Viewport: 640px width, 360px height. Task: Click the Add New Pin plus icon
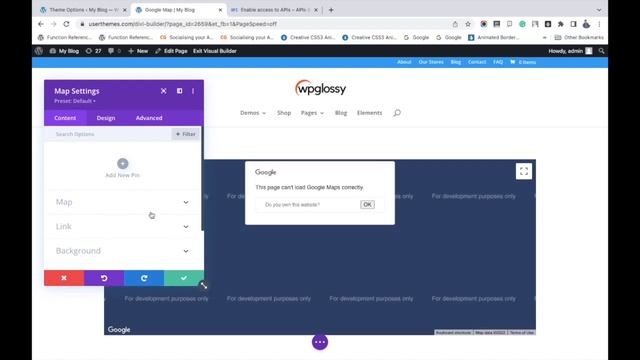(122, 164)
